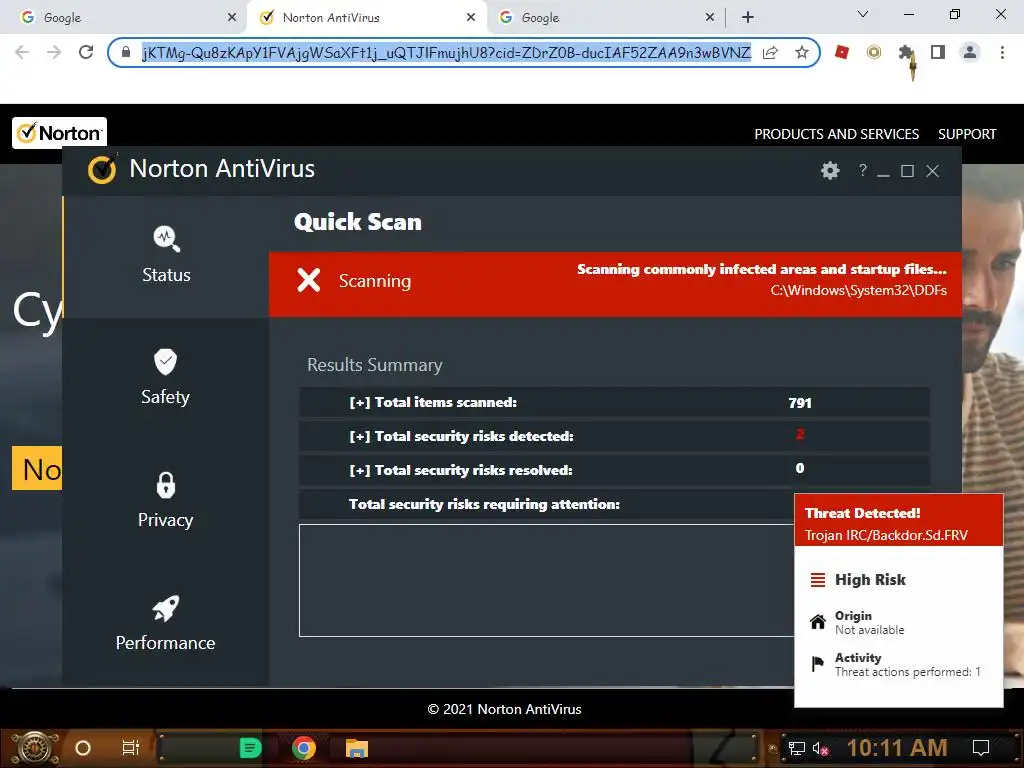Image resolution: width=1024 pixels, height=768 pixels.
Task: Open Task View on the taskbar
Action: point(131,748)
